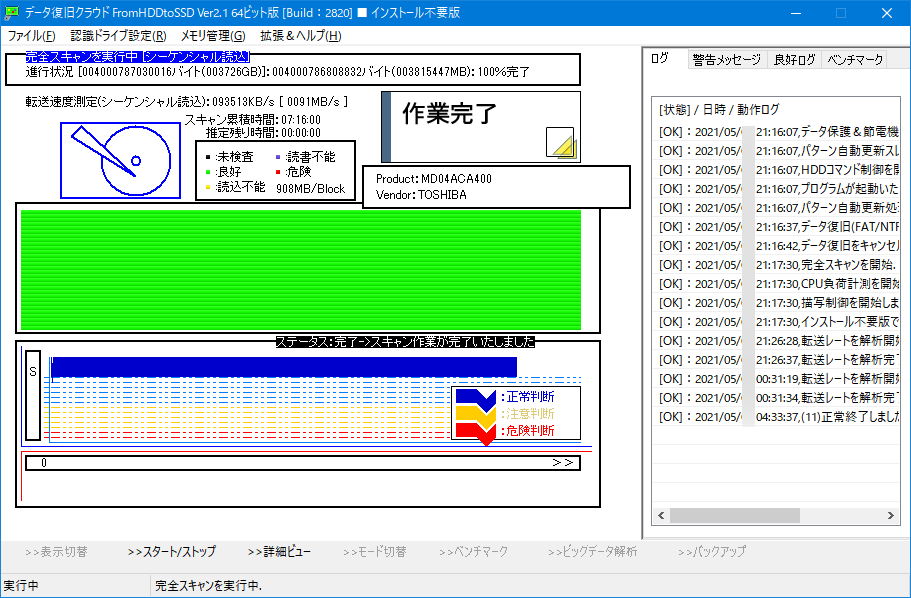Click log scrollbar left arrow

(661, 515)
